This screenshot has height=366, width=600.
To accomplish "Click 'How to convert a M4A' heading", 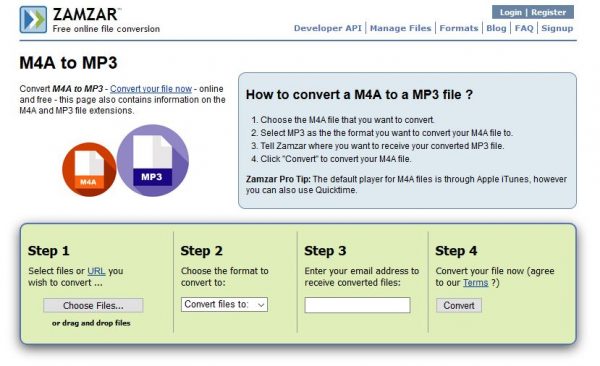I will [x=359, y=95].
